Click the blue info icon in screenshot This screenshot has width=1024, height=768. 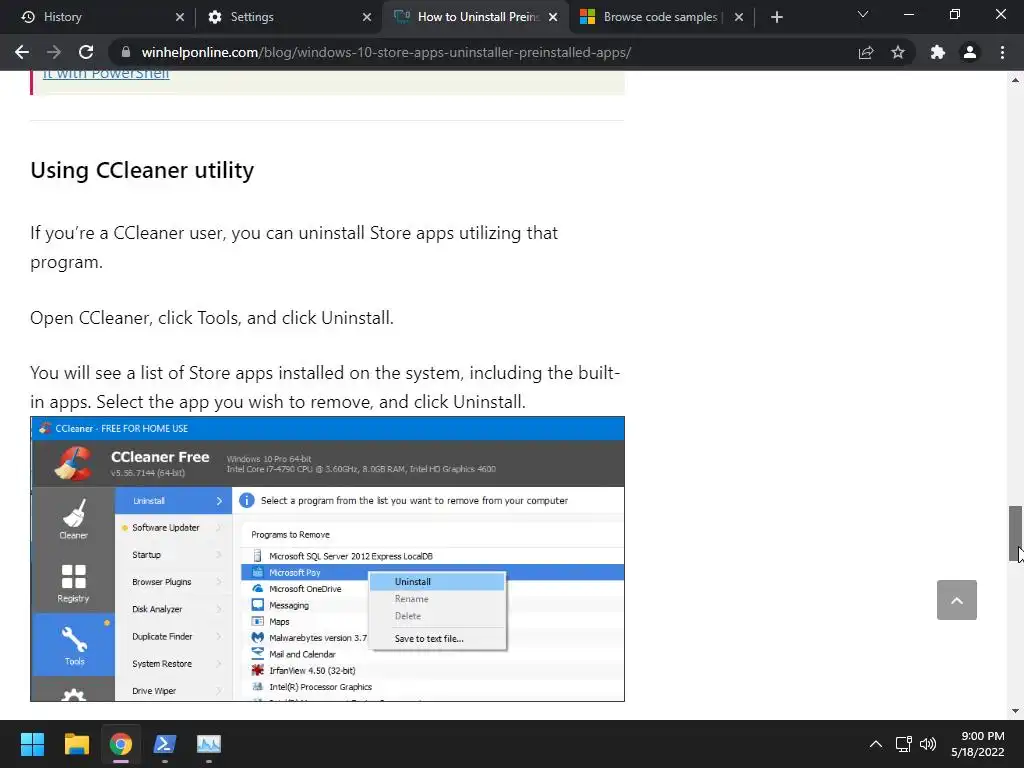247,501
